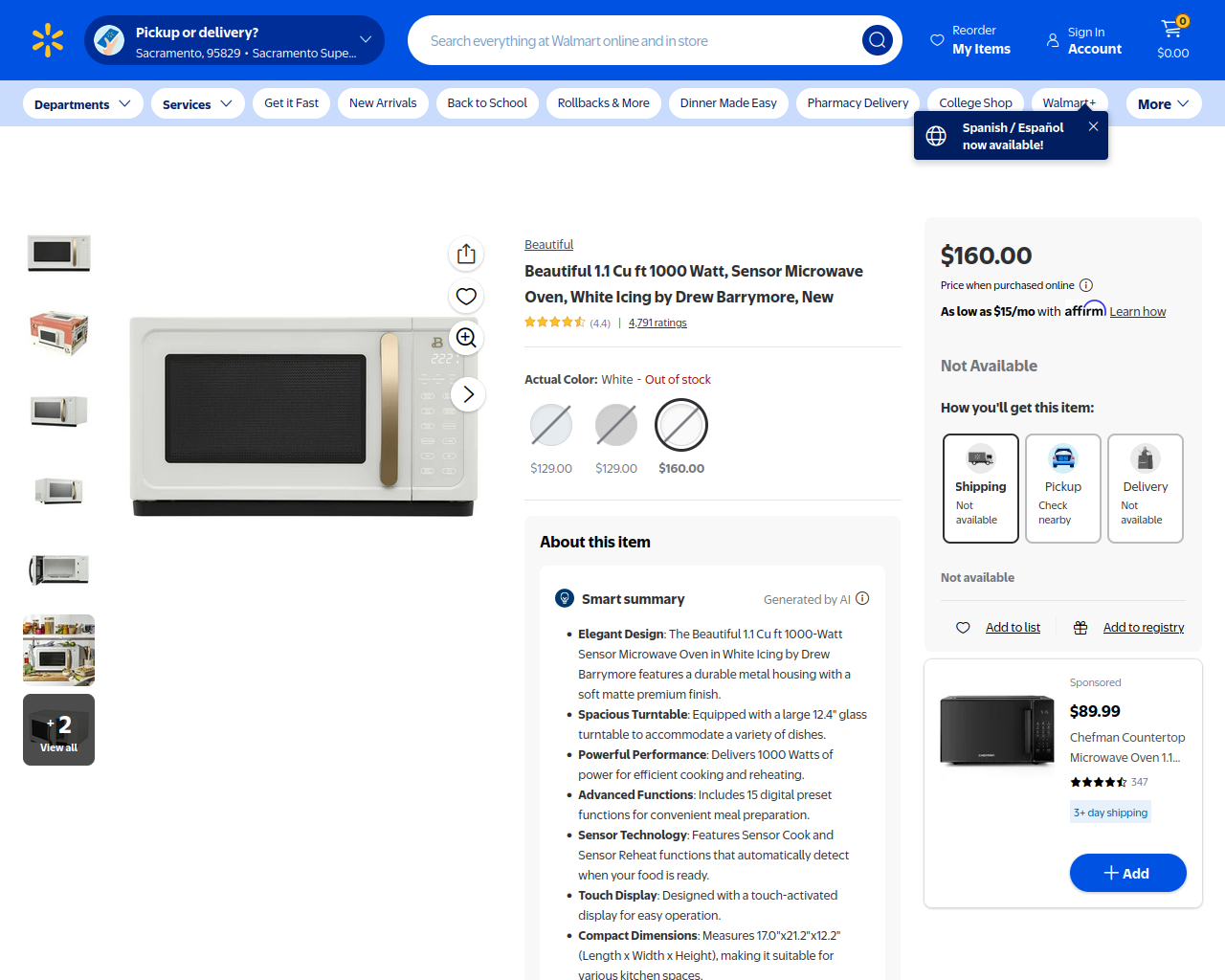Select the Shipping fulfillment option
Viewport: 1225px width, 980px height.
click(981, 488)
